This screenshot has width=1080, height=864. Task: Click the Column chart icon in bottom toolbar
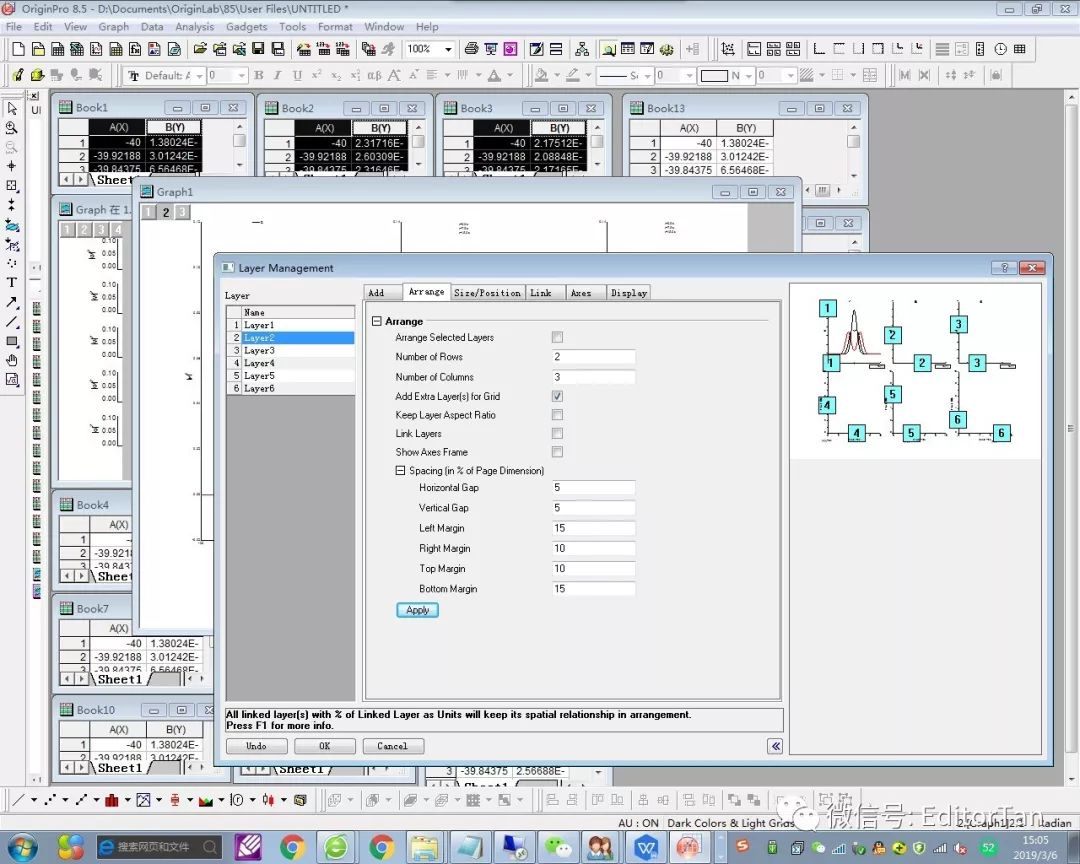coord(112,800)
